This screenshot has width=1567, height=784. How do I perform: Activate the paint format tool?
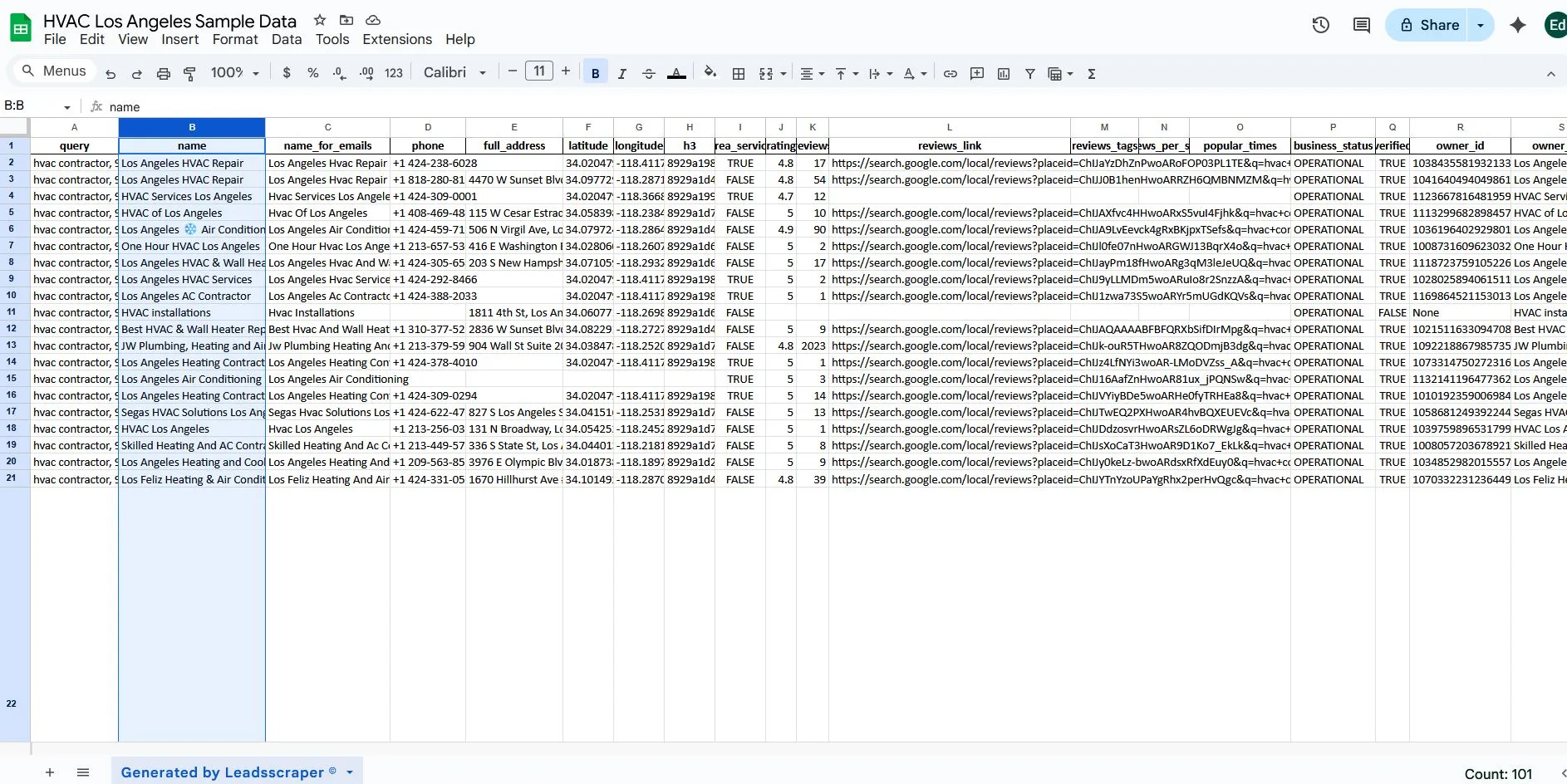point(189,74)
